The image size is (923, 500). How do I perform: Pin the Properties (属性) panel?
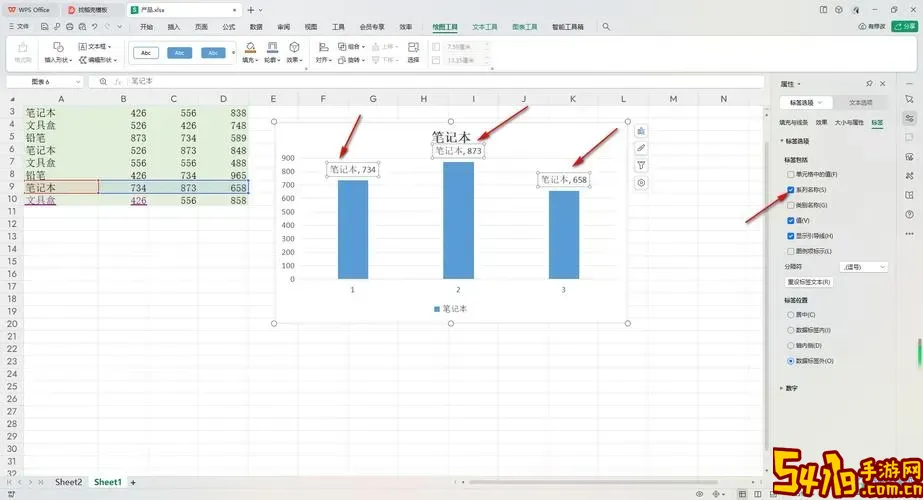point(869,84)
